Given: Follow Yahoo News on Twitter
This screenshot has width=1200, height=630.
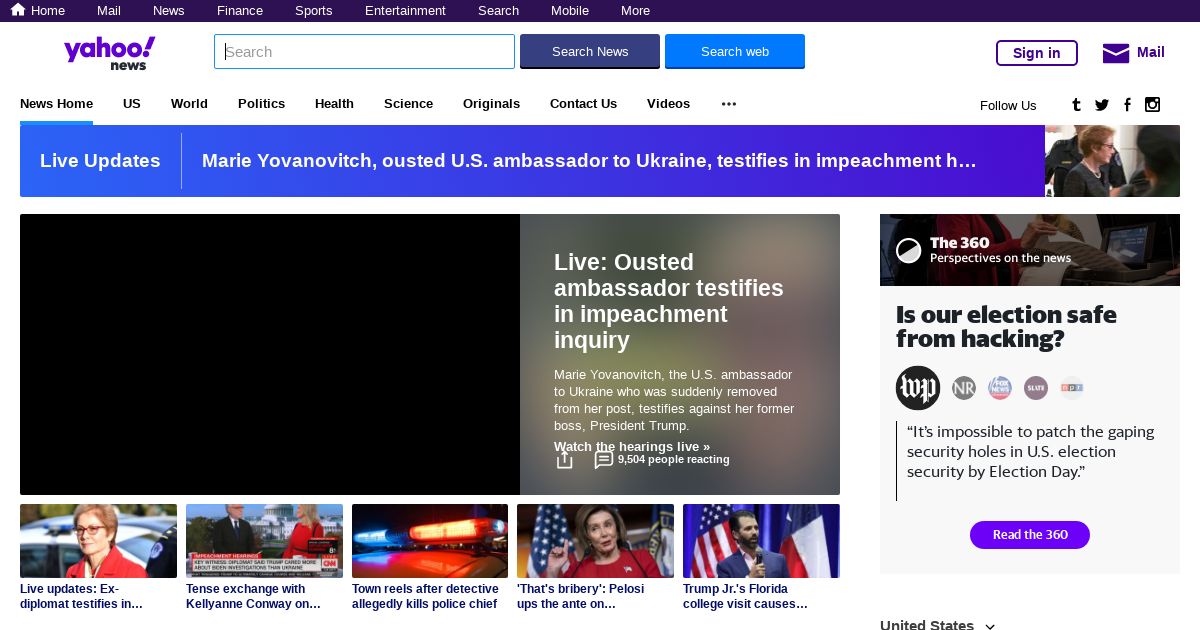Looking at the screenshot, I should tap(1102, 105).
